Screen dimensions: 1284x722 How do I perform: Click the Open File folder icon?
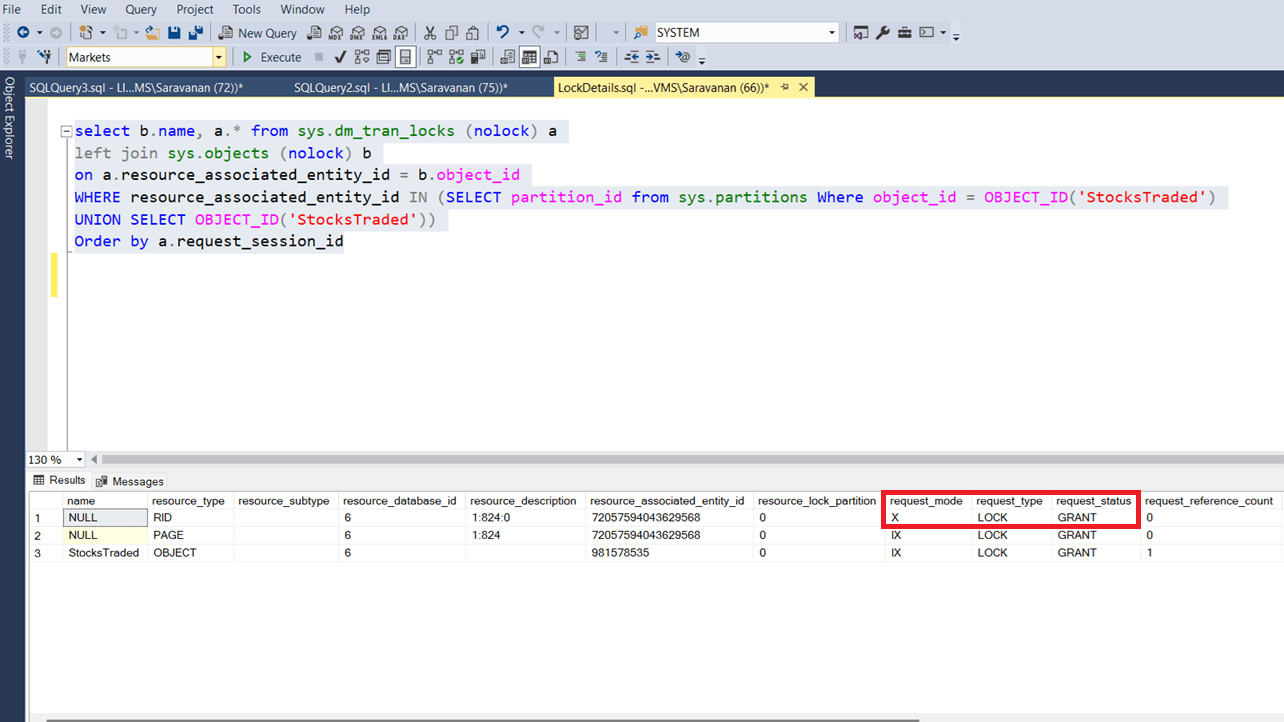pos(152,33)
